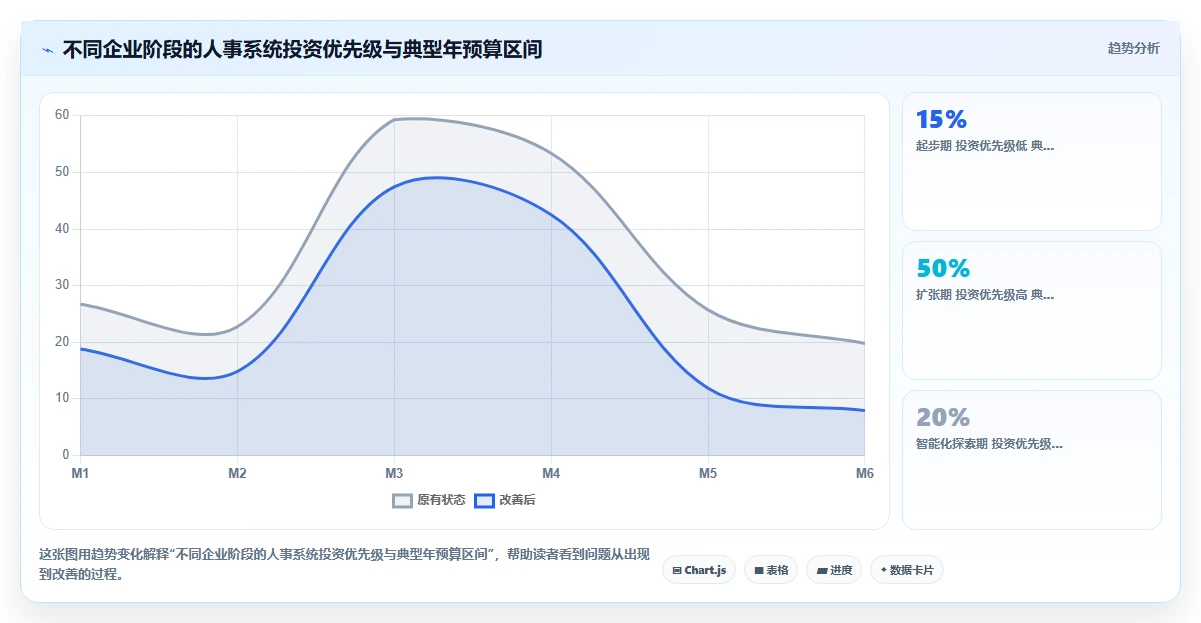Open the 趋势分析 label in header

click(x=1134, y=48)
